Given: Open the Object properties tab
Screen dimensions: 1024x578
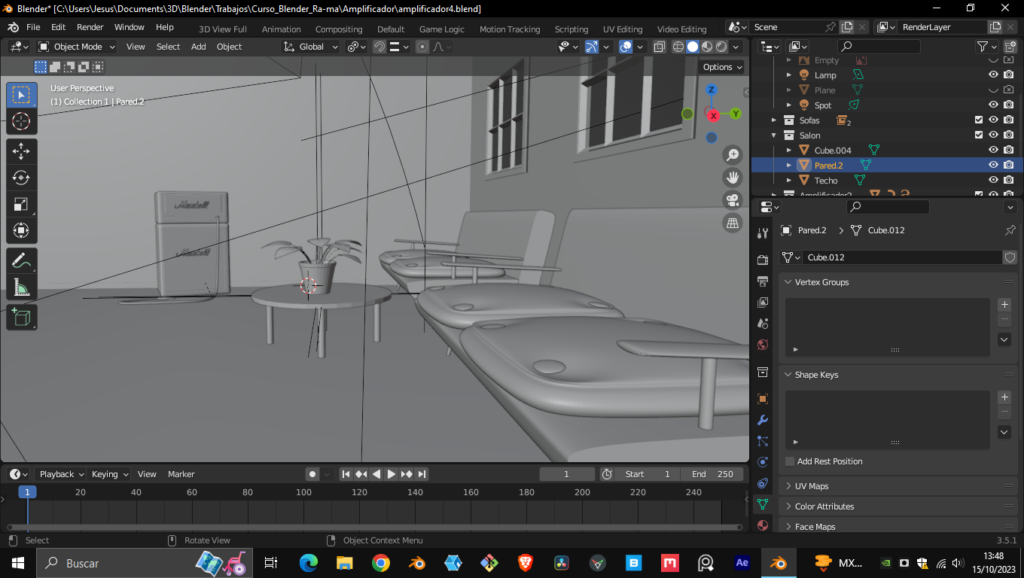Looking at the screenshot, I should pyautogui.click(x=762, y=398).
